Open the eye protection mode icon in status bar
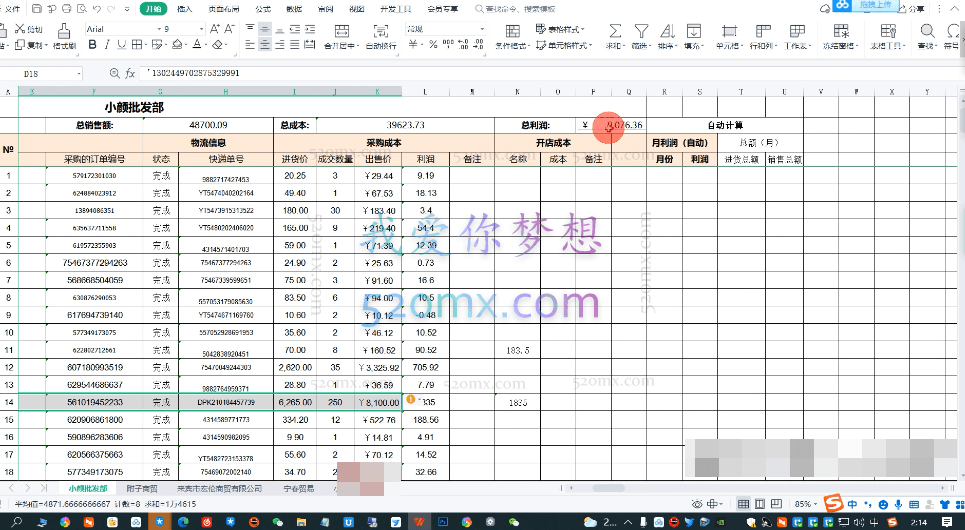The image size is (965, 530). (x=697, y=504)
